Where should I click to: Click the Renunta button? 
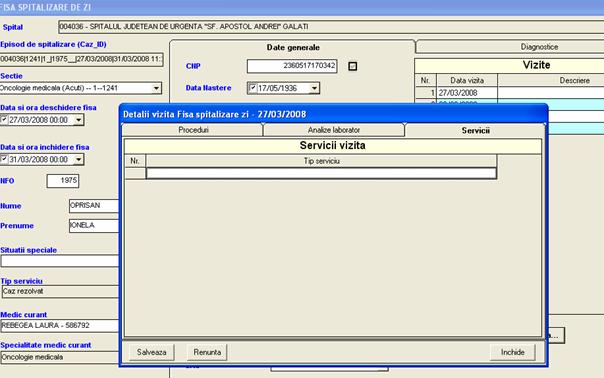pos(207,352)
